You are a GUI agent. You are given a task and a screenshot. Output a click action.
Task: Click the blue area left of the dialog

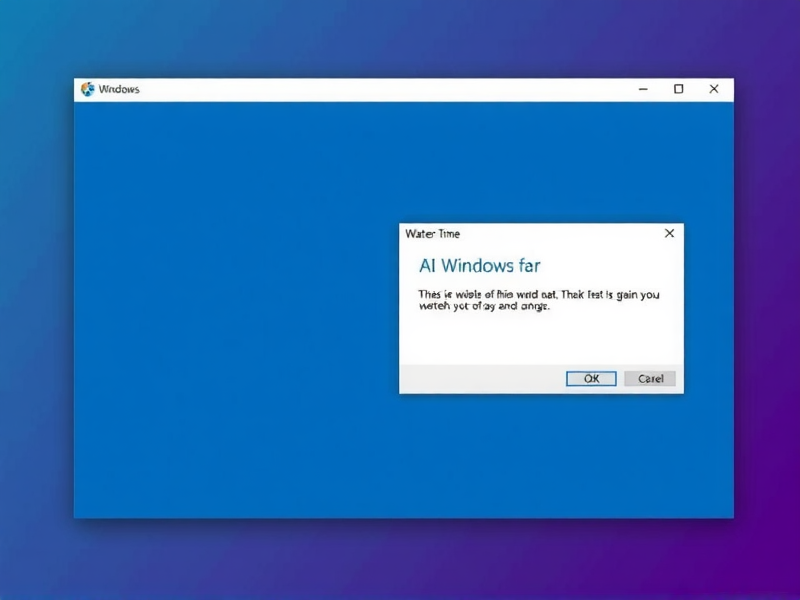coord(250,300)
